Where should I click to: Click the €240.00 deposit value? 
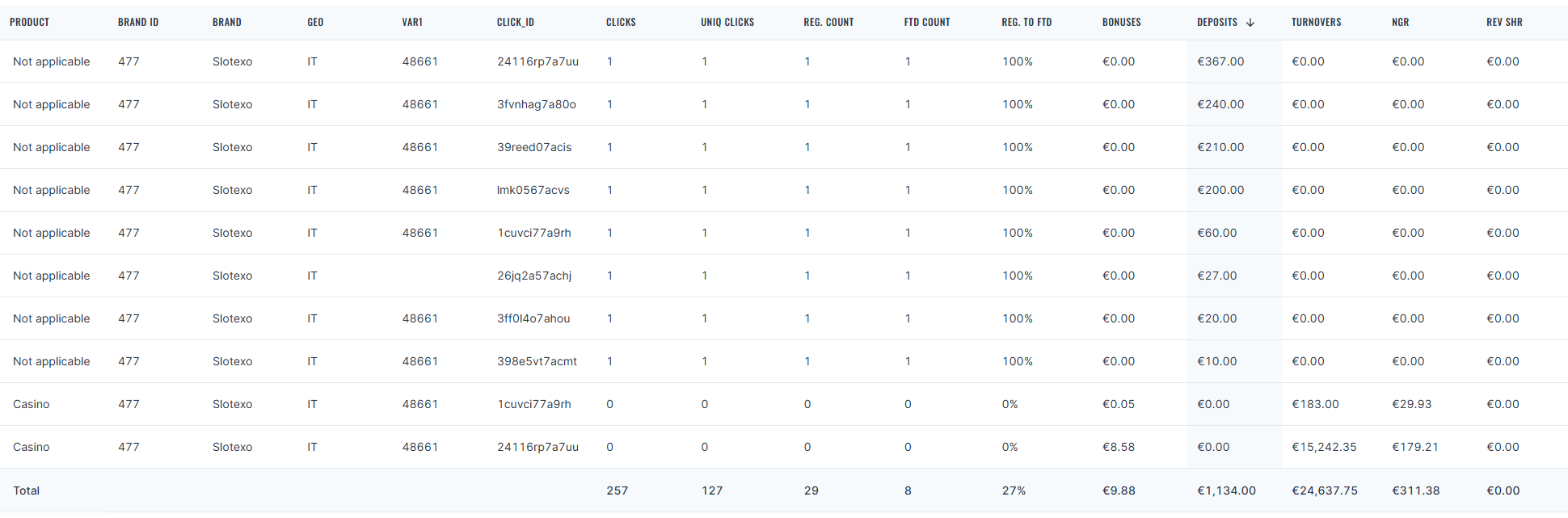[x=1220, y=104]
